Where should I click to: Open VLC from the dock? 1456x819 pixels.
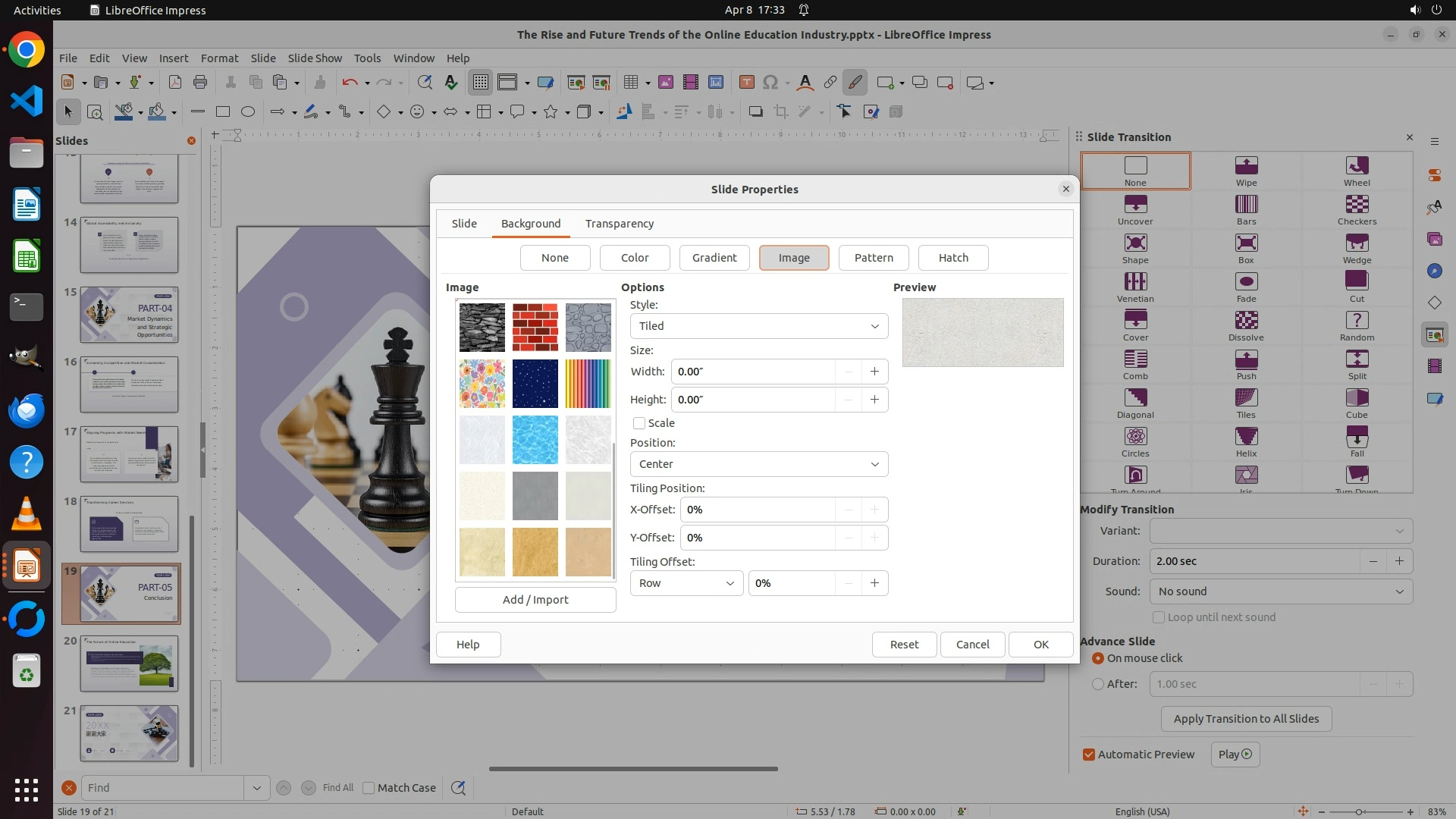tap(27, 513)
